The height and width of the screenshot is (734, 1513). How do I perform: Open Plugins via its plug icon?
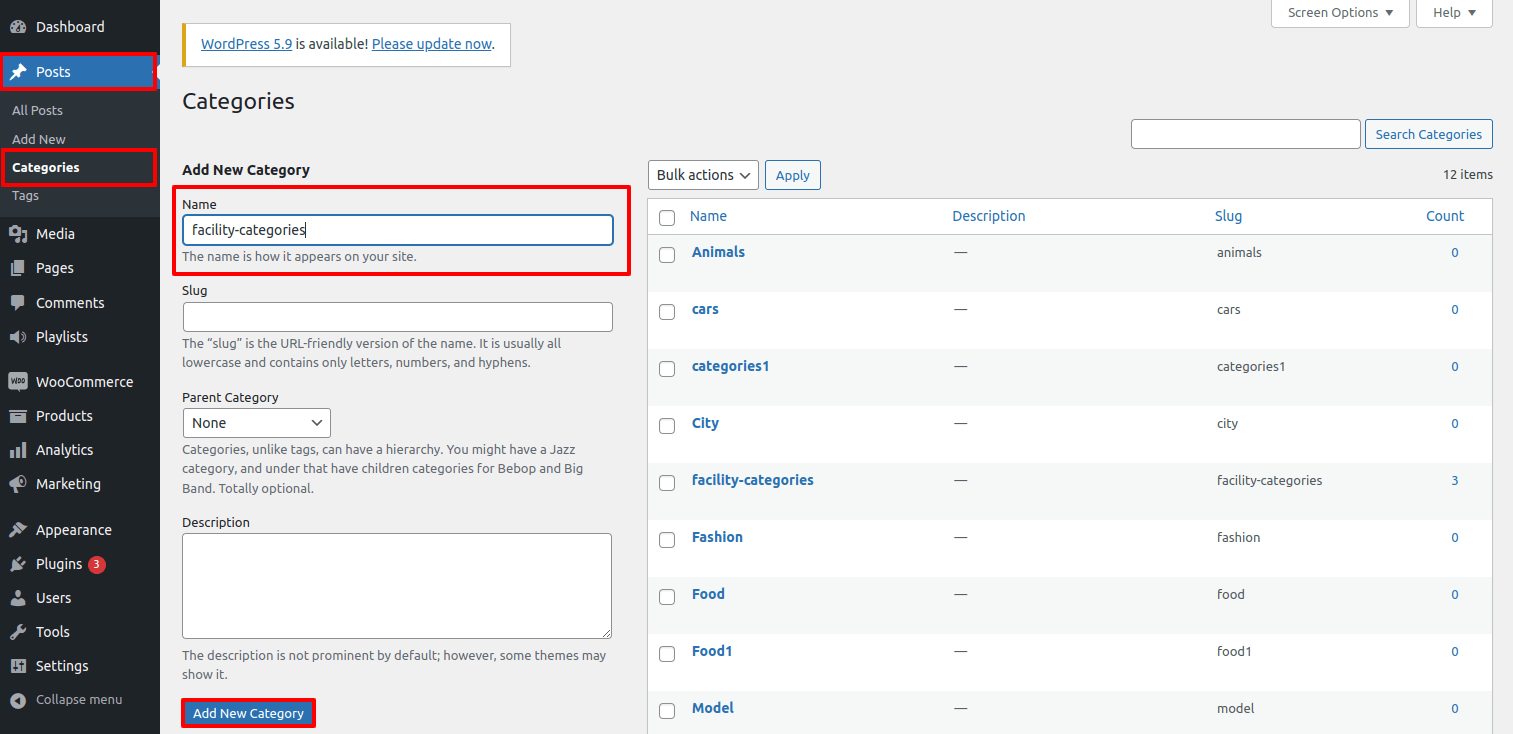pyautogui.click(x=18, y=563)
